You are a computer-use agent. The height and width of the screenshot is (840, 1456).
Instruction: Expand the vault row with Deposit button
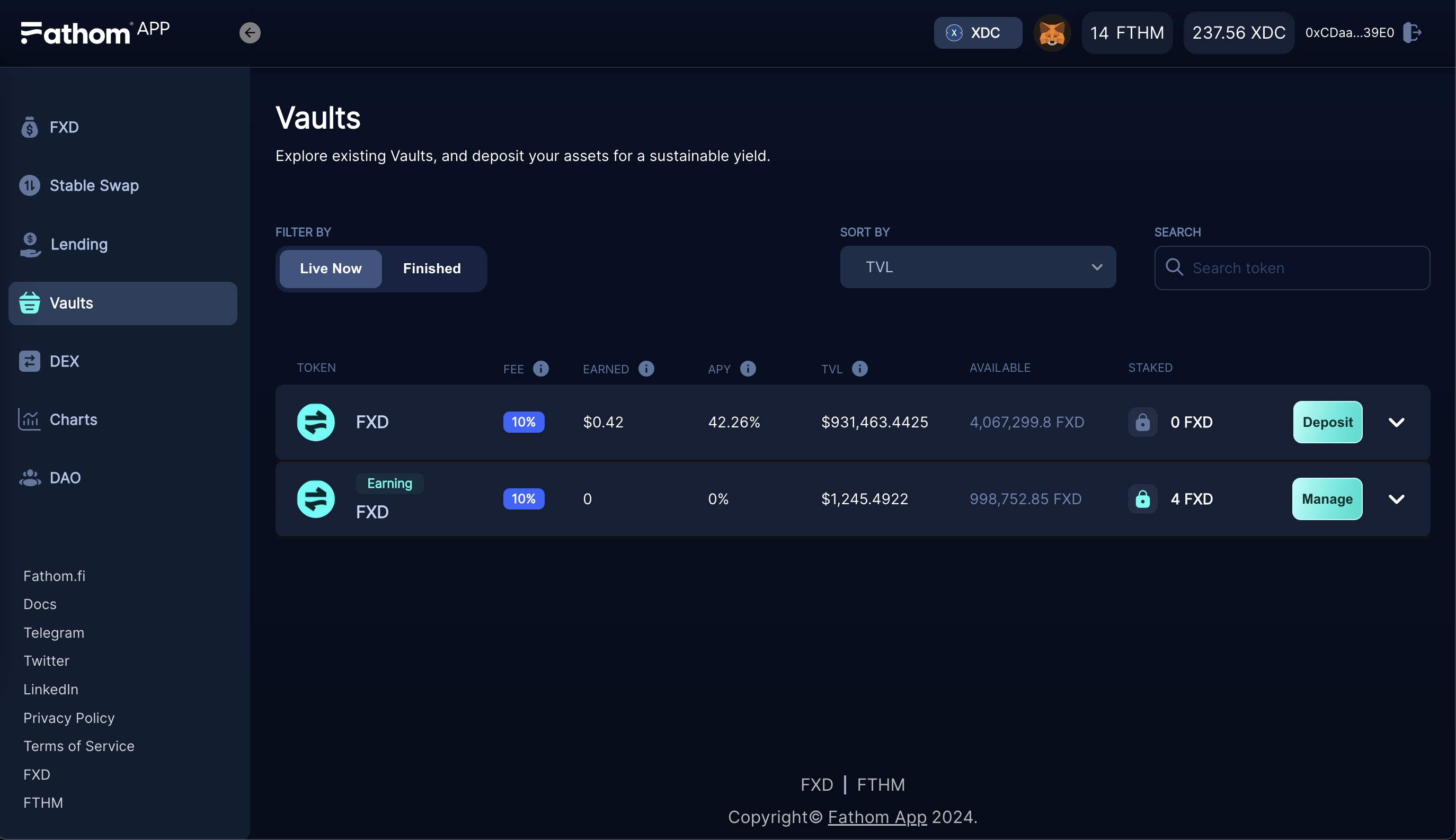point(1396,422)
